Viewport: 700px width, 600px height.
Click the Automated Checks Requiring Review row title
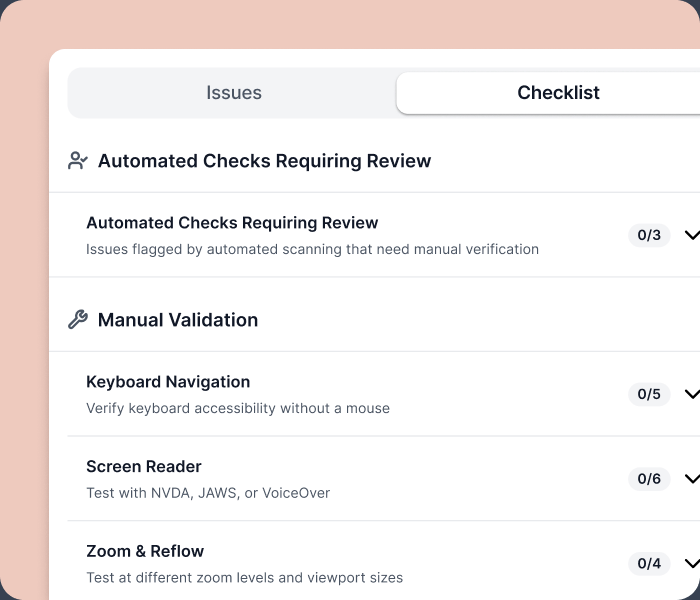[x=232, y=223]
